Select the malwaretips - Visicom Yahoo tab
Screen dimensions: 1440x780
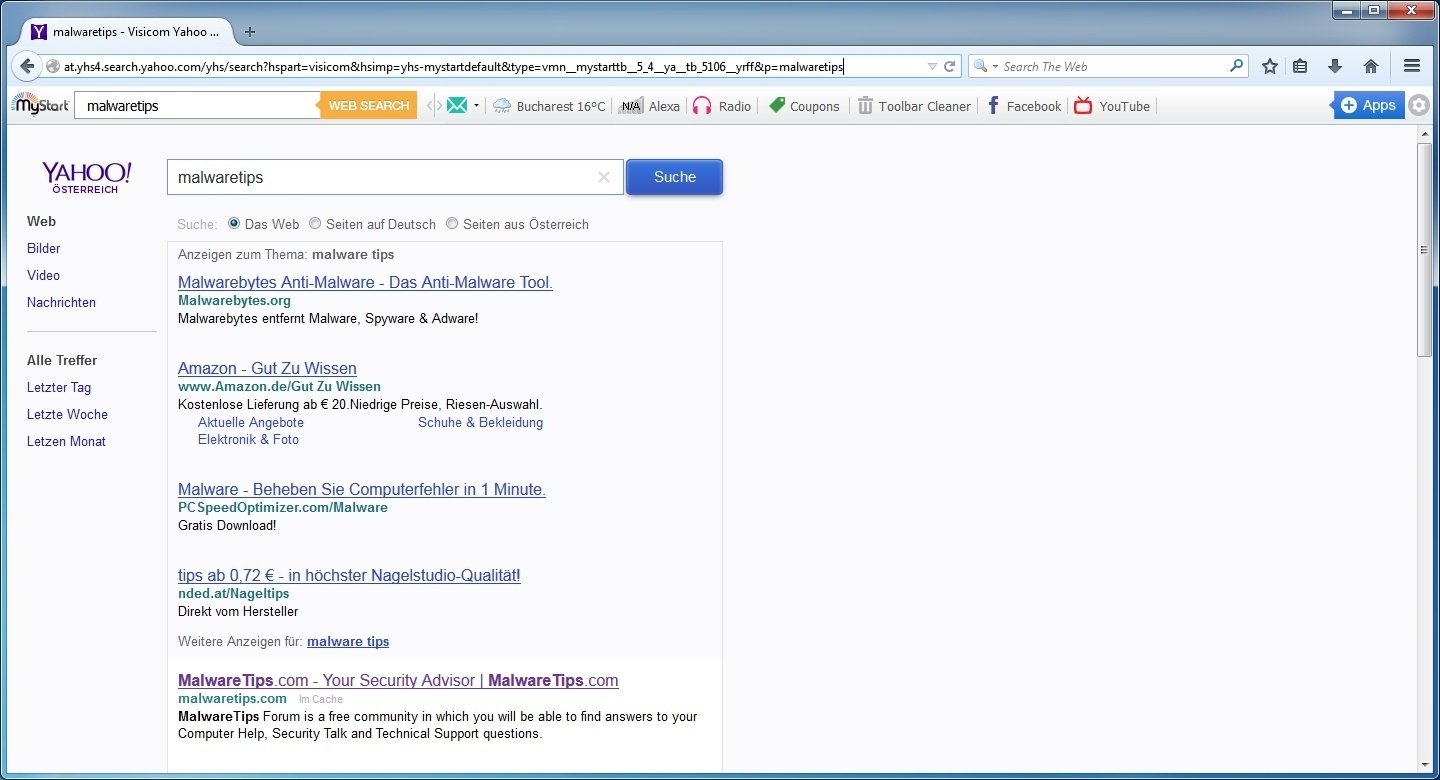click(126, 32)
